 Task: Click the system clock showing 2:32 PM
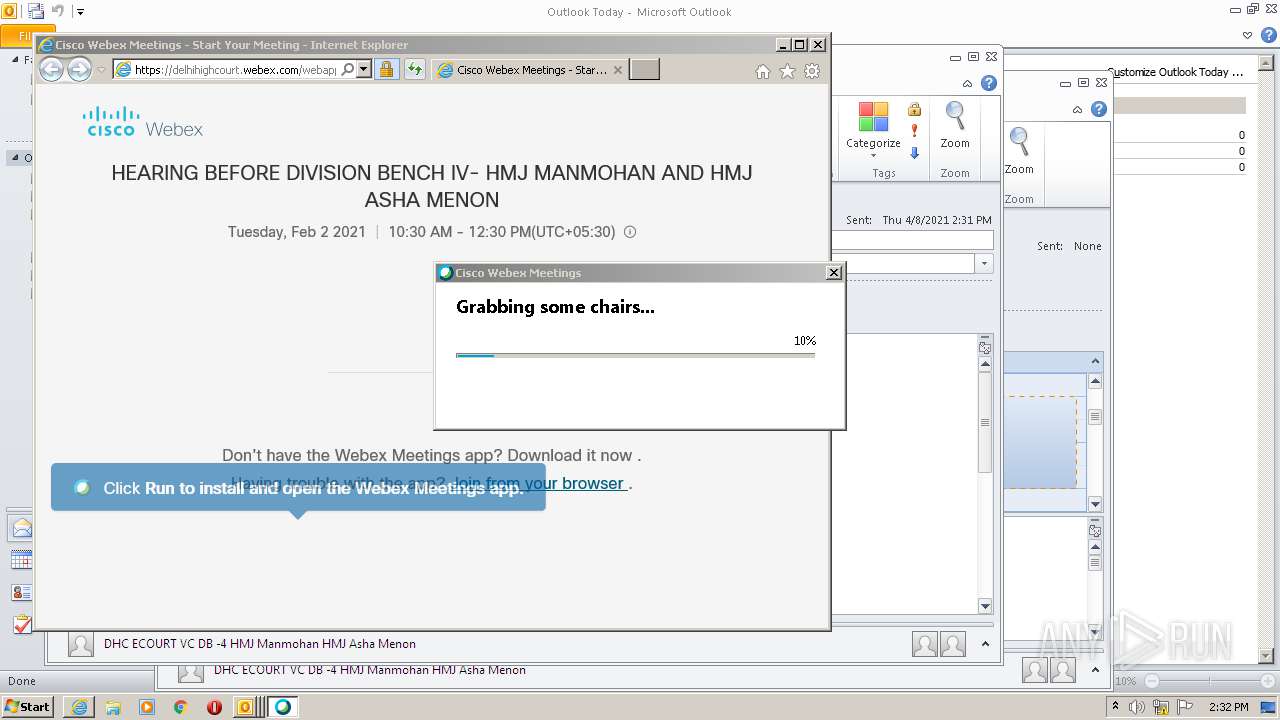coord(1229,707)
